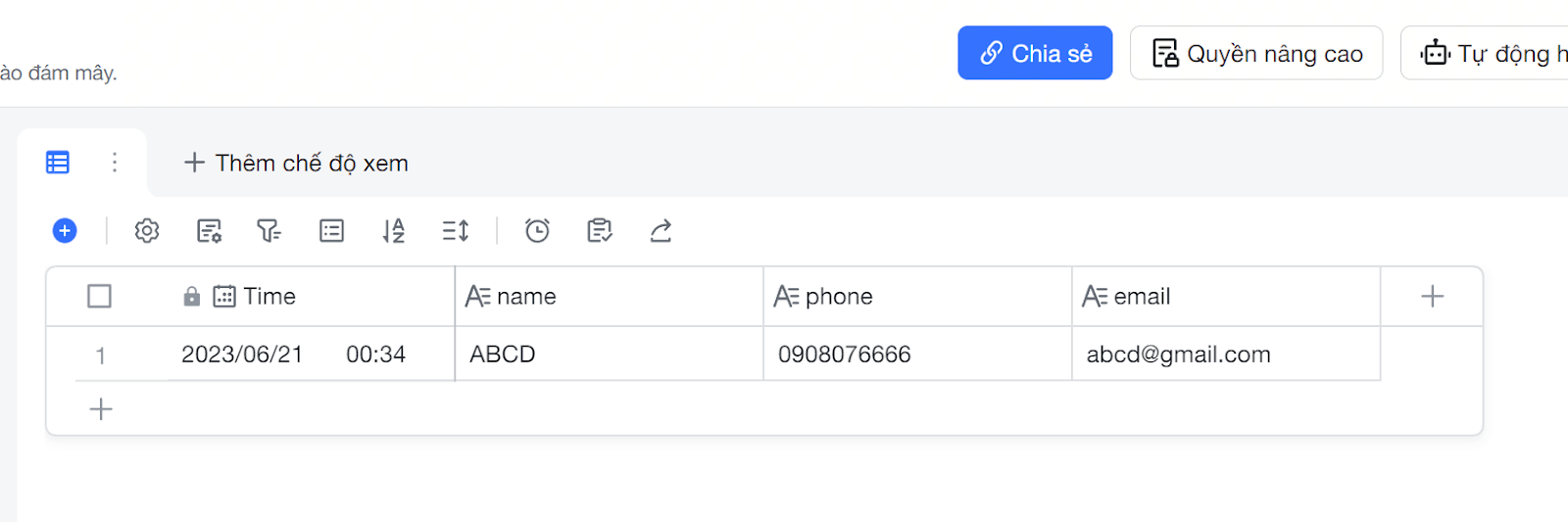The width and height of the screenshot is (1568, 522).
Task: Select the email cell abcd@gmail.com
Action: click(1226, 354)
